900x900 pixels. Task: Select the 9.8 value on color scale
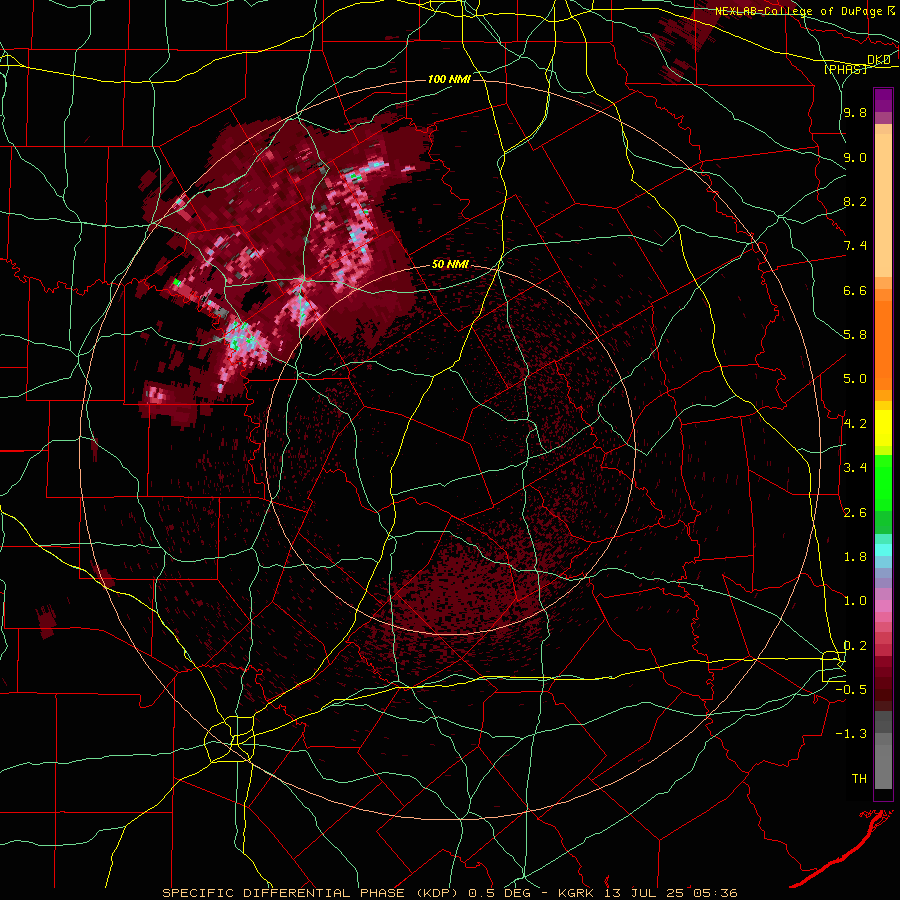[855, 112]
